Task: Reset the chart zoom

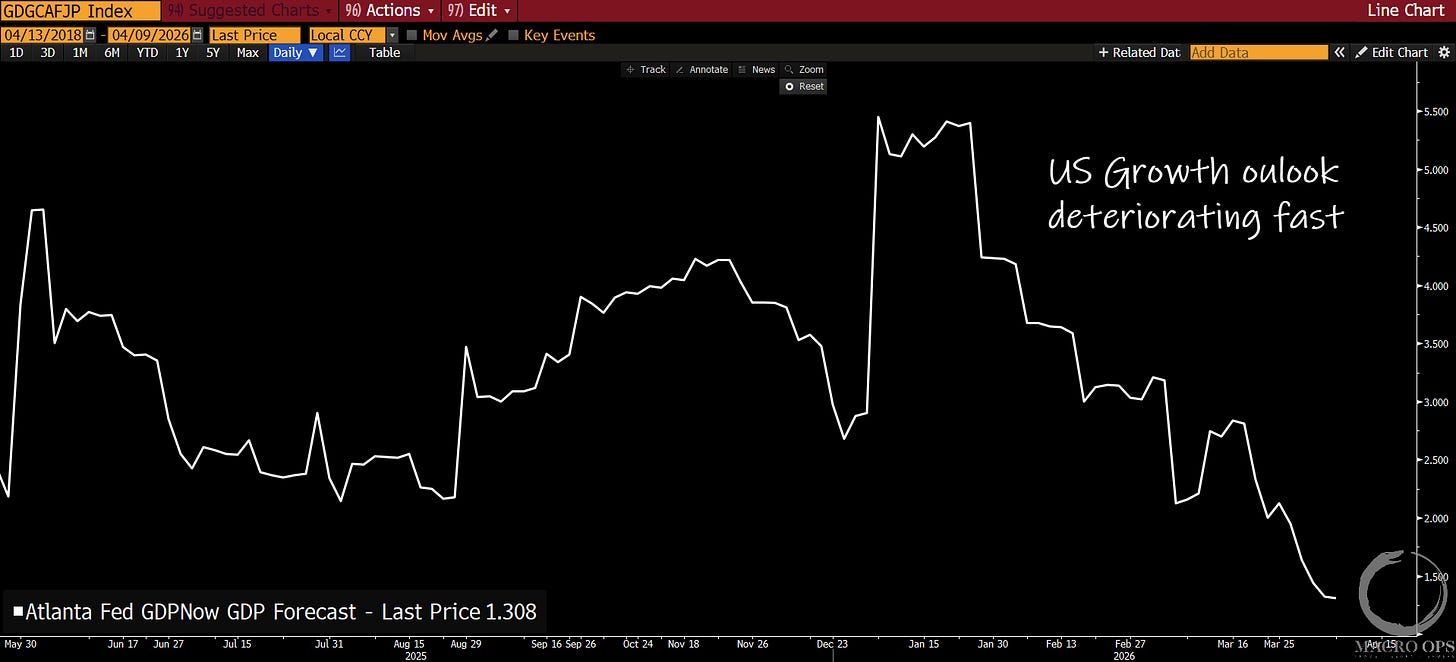Action: pyautogui.click(x=804, y=87)
